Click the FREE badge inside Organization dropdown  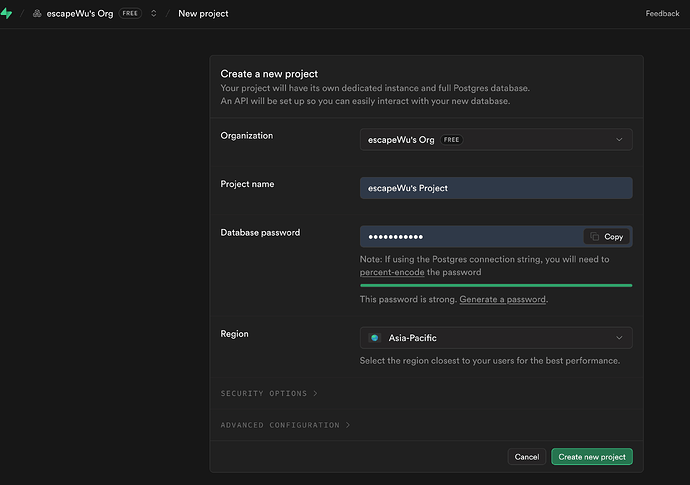click(451, 140)
